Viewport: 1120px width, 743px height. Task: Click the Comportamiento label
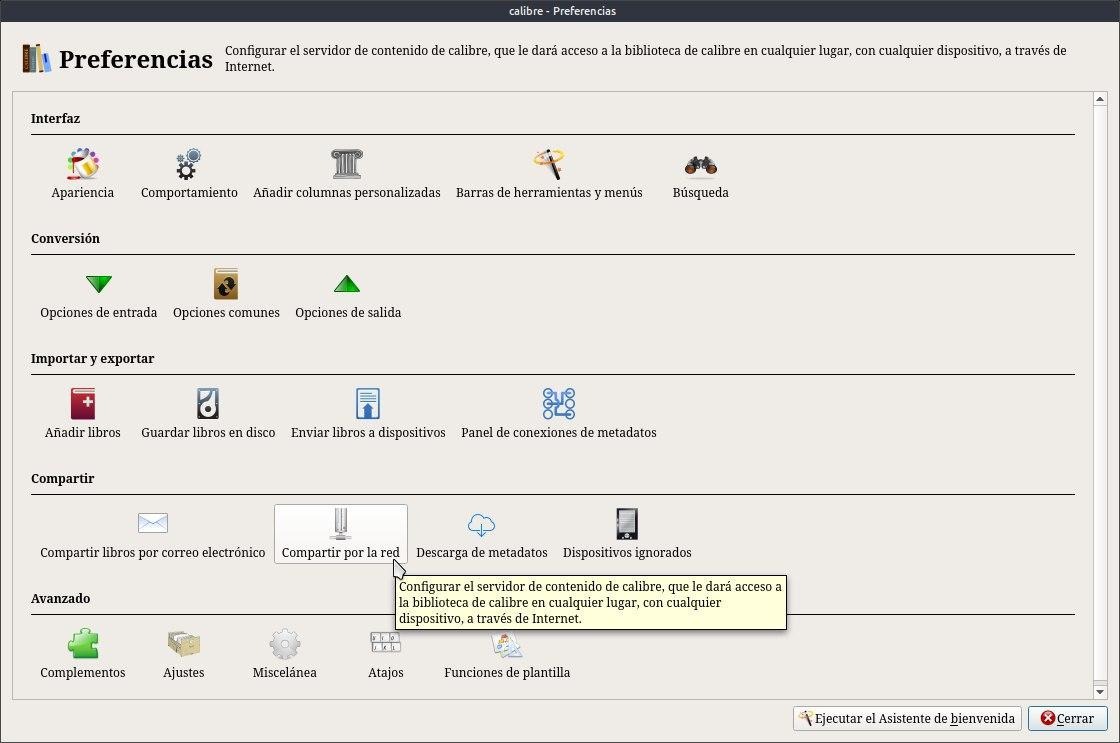189,192
